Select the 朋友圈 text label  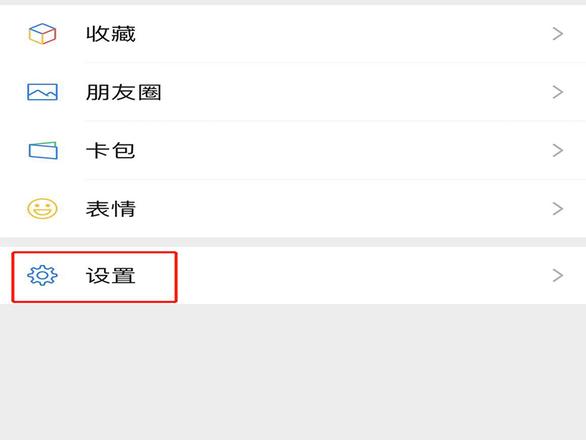(124, 92)
